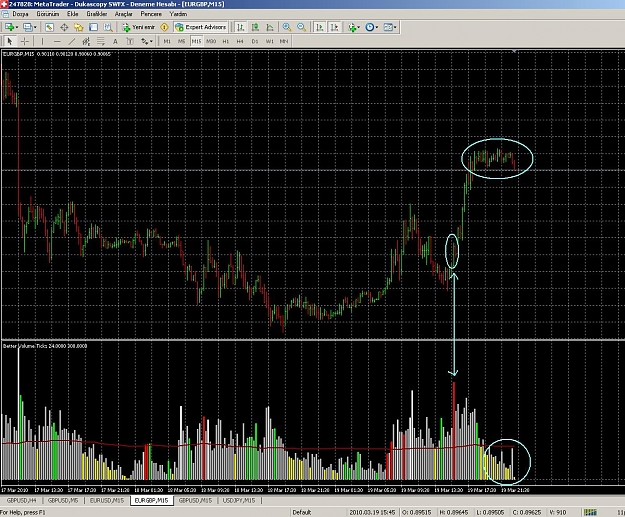625x517 pixels.
Task: Click the 'H: 0.89645' status bar value
Action: [454, 512]
